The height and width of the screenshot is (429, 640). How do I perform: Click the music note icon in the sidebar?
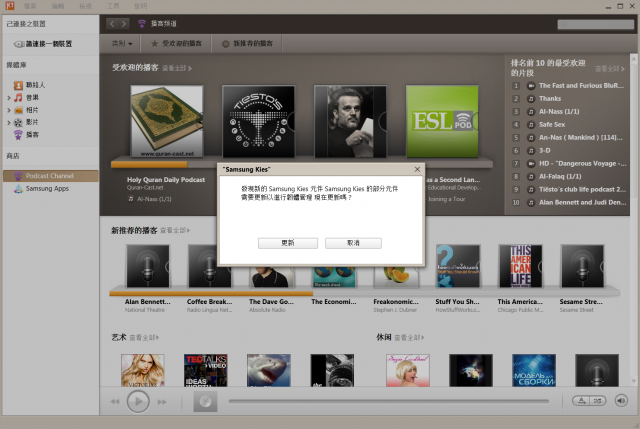click(x=18, y=98)
